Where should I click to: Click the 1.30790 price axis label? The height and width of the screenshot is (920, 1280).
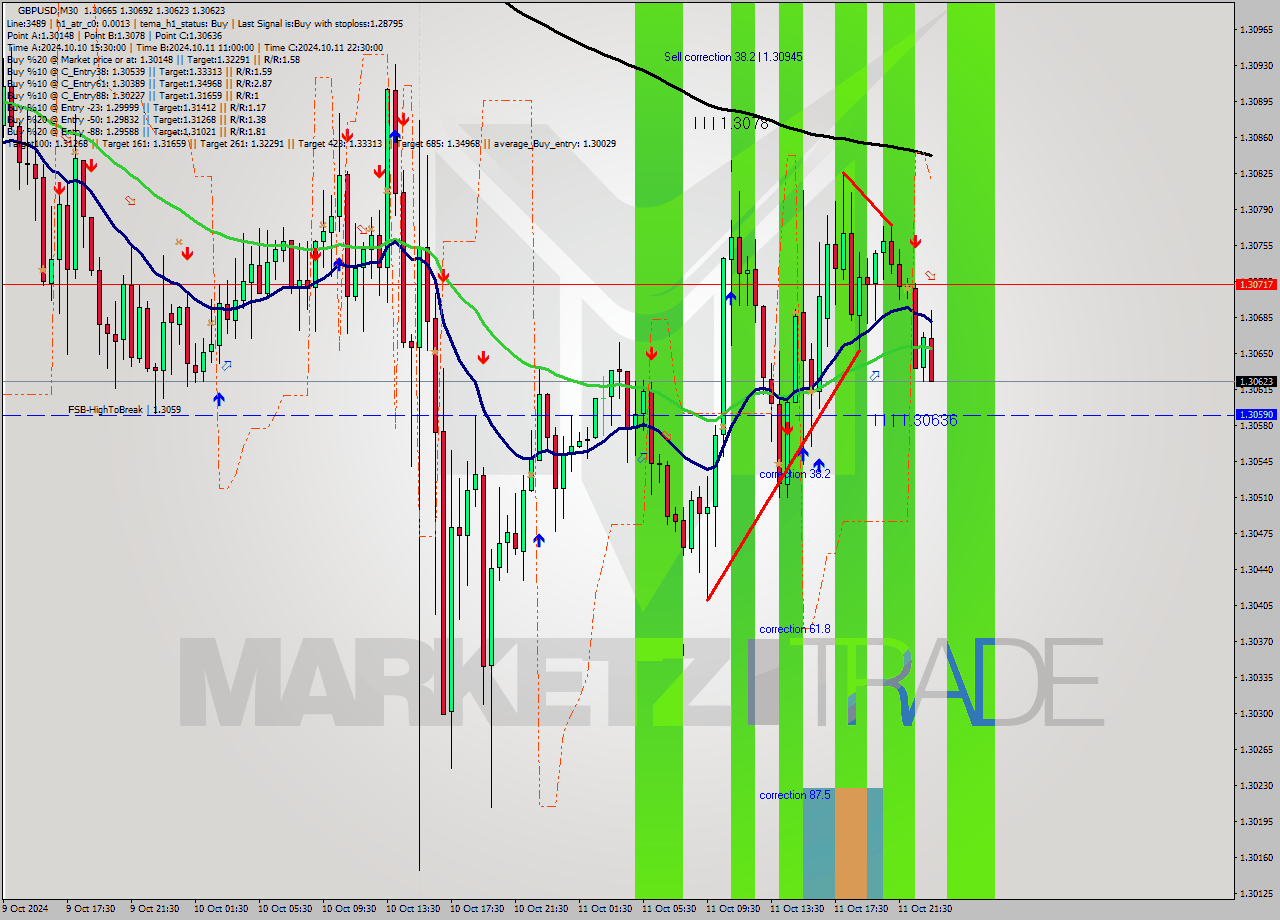(x=1255, y=210)
